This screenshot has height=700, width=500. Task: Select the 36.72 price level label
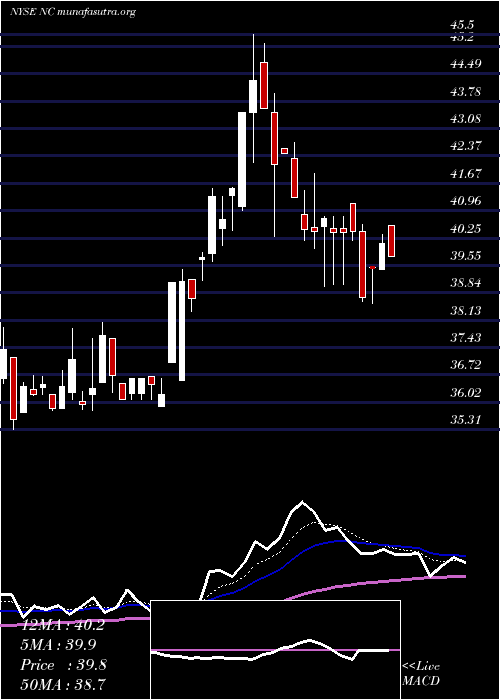[466, 366]
